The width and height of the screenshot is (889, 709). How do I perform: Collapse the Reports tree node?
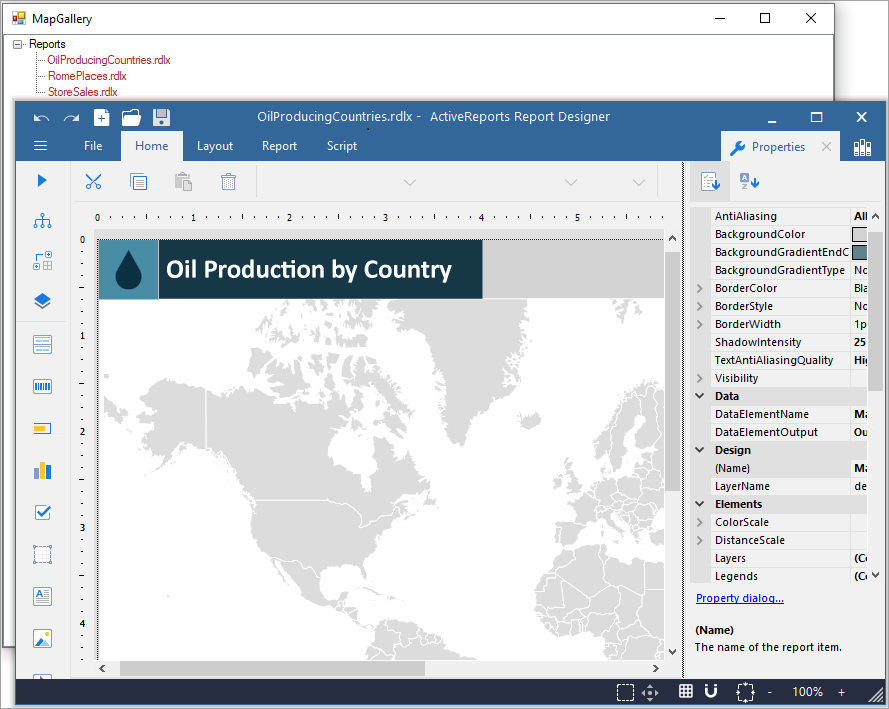(x=18, y=44)
